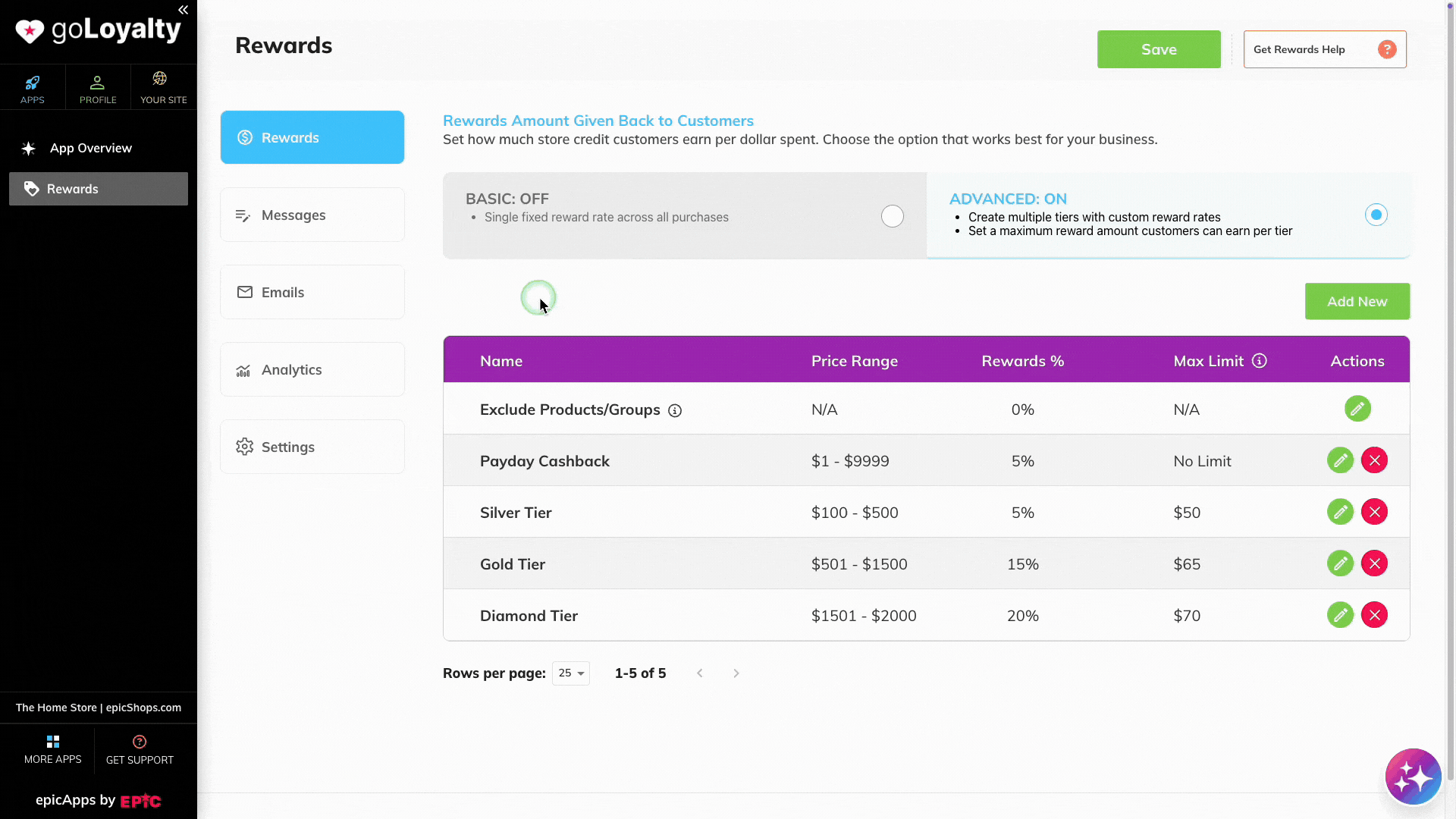Open the Profile person icon

point(98,83)
